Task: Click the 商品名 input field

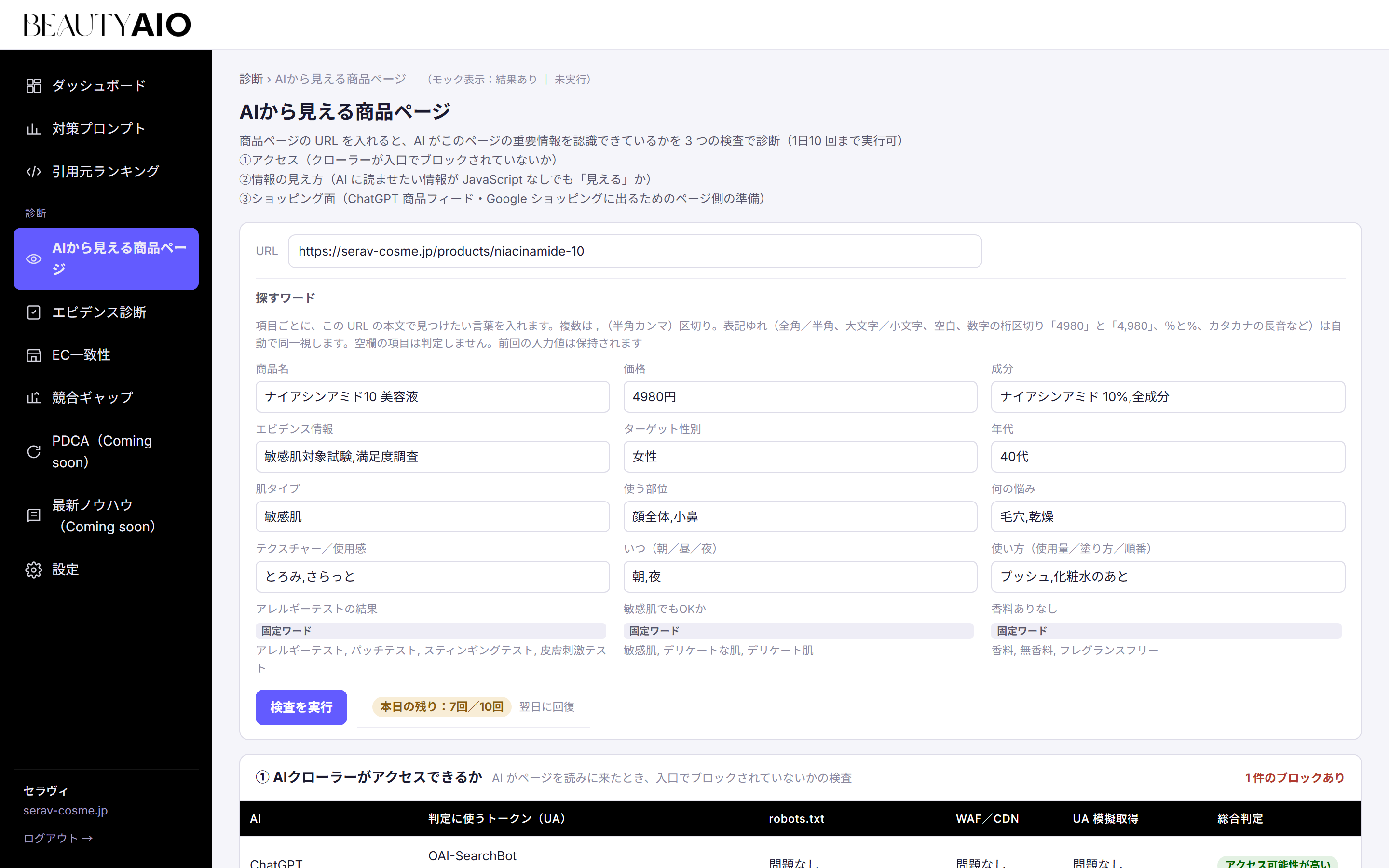Action: pyautogui.click(x=432, y=397)
